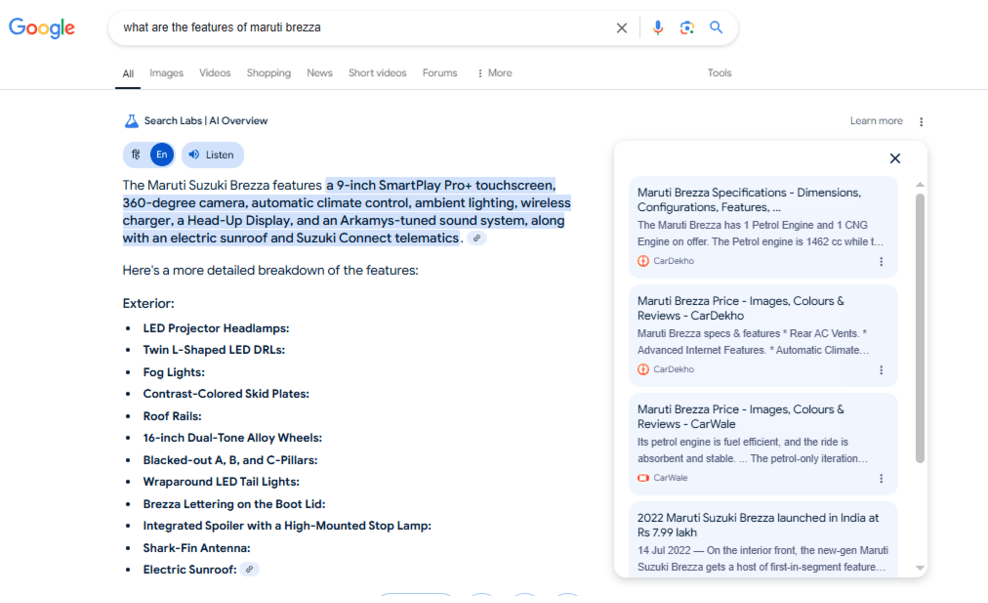Close the sources side panel

[895, 158]
